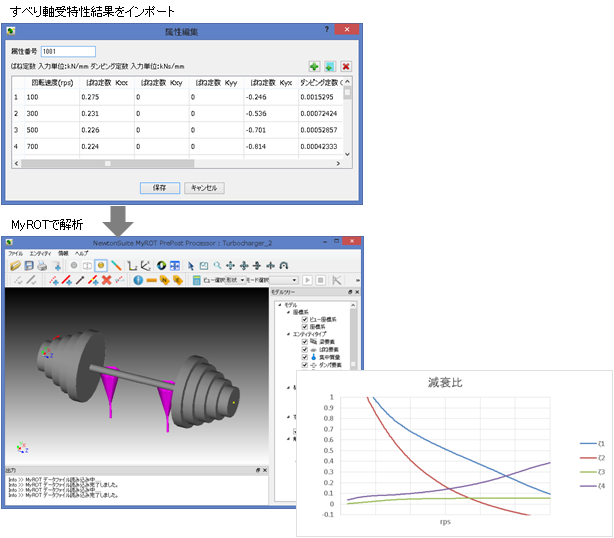Image resolution: width=614 pixels, height=538 pixels.
Task: Open the ビュー選択 形状 dropdown
Action: click(235, 280)
